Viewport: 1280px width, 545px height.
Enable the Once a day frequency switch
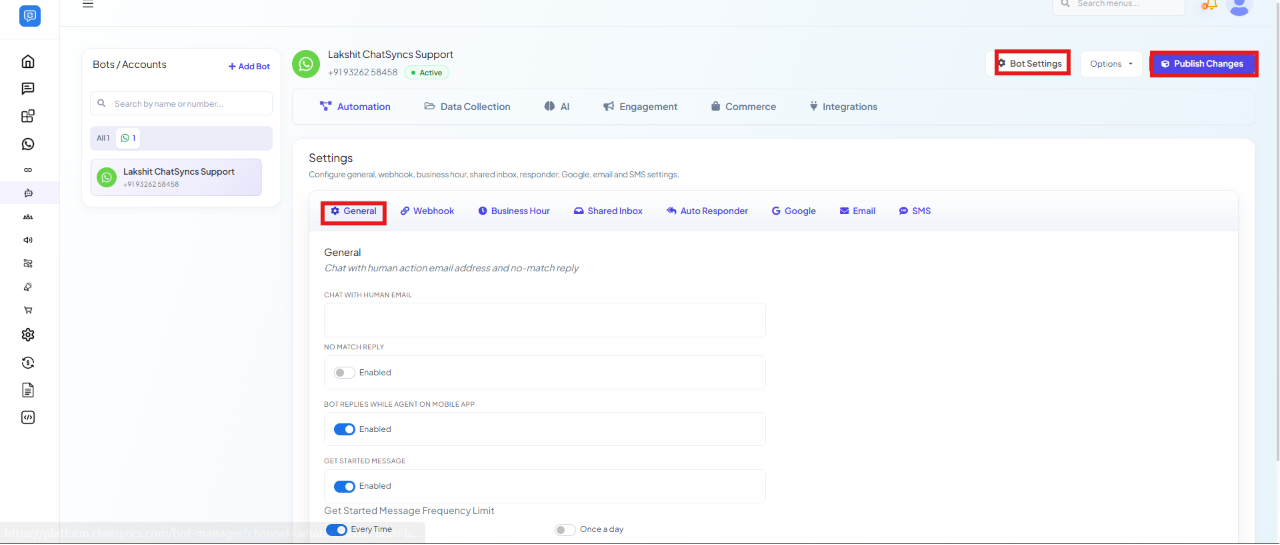pos(566,529)
